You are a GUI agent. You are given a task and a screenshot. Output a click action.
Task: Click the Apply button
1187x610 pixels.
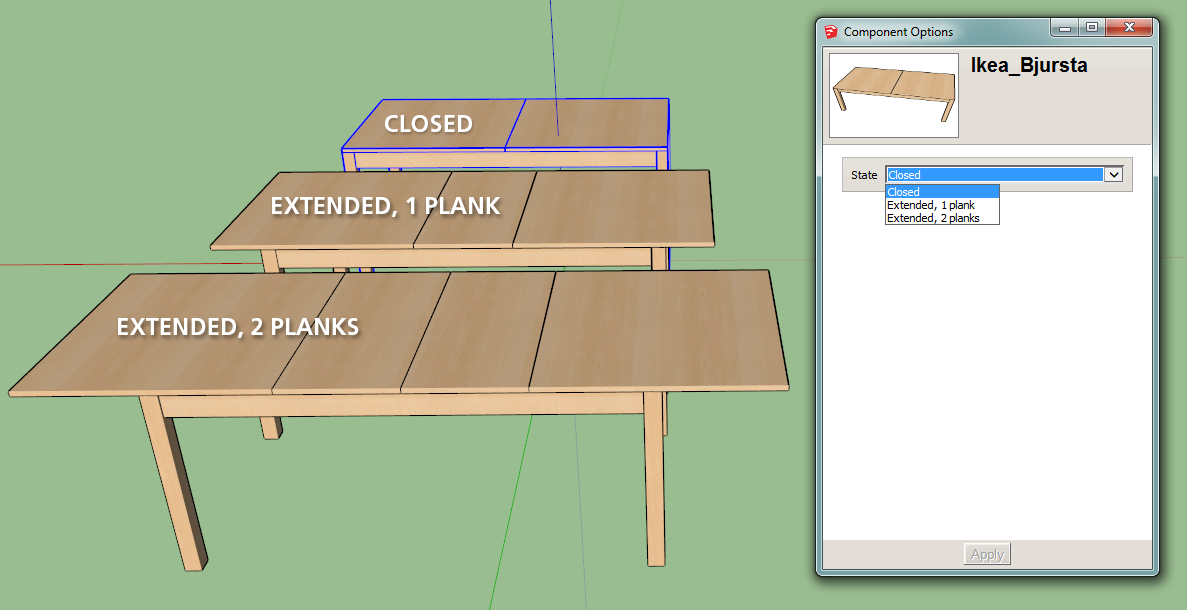[x=987, y=554]
